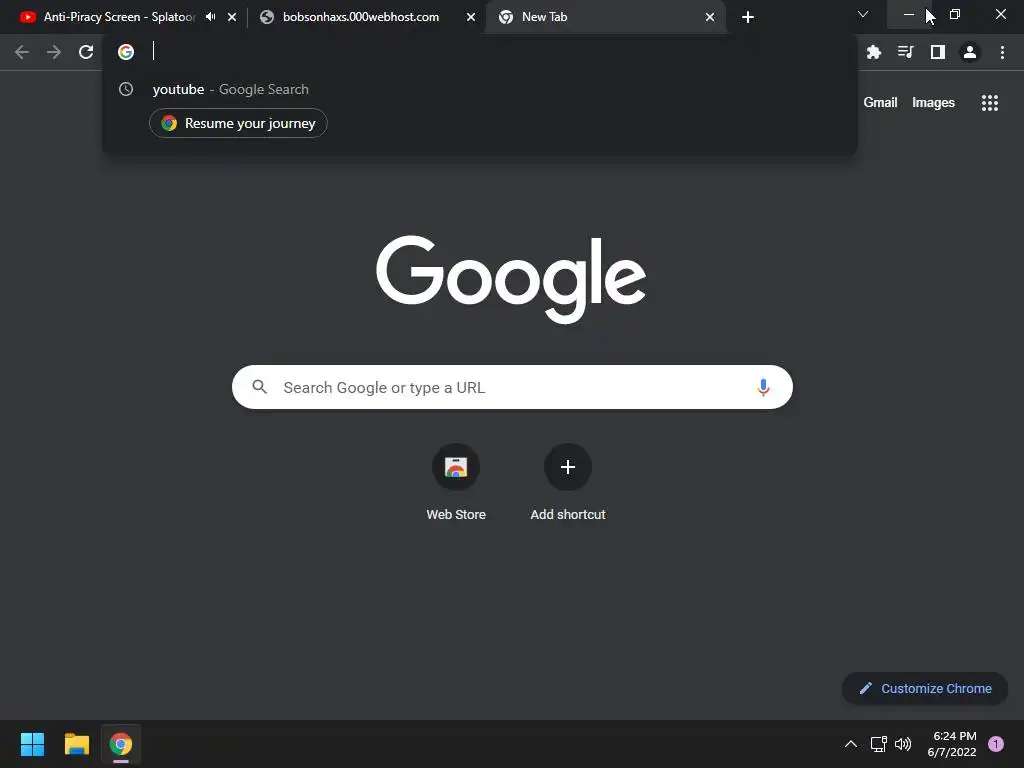Click Customize Chrome button
This screenshot has width=1024, height=768.
[925, 688]
